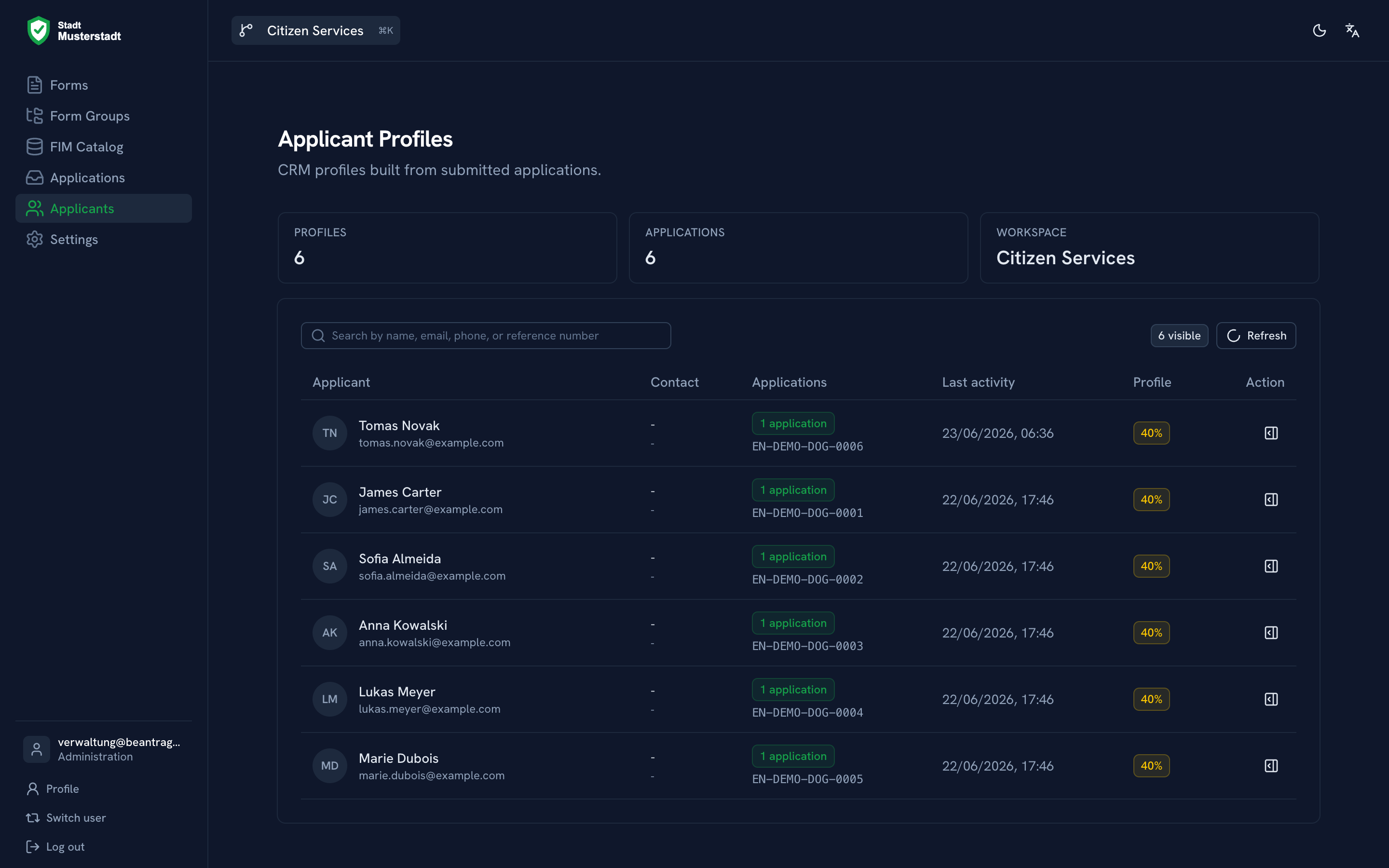Open Tomas Novak's profile panel icon
The height and width of the screenshot is (868, 1389).
[x=1271, y=433]
